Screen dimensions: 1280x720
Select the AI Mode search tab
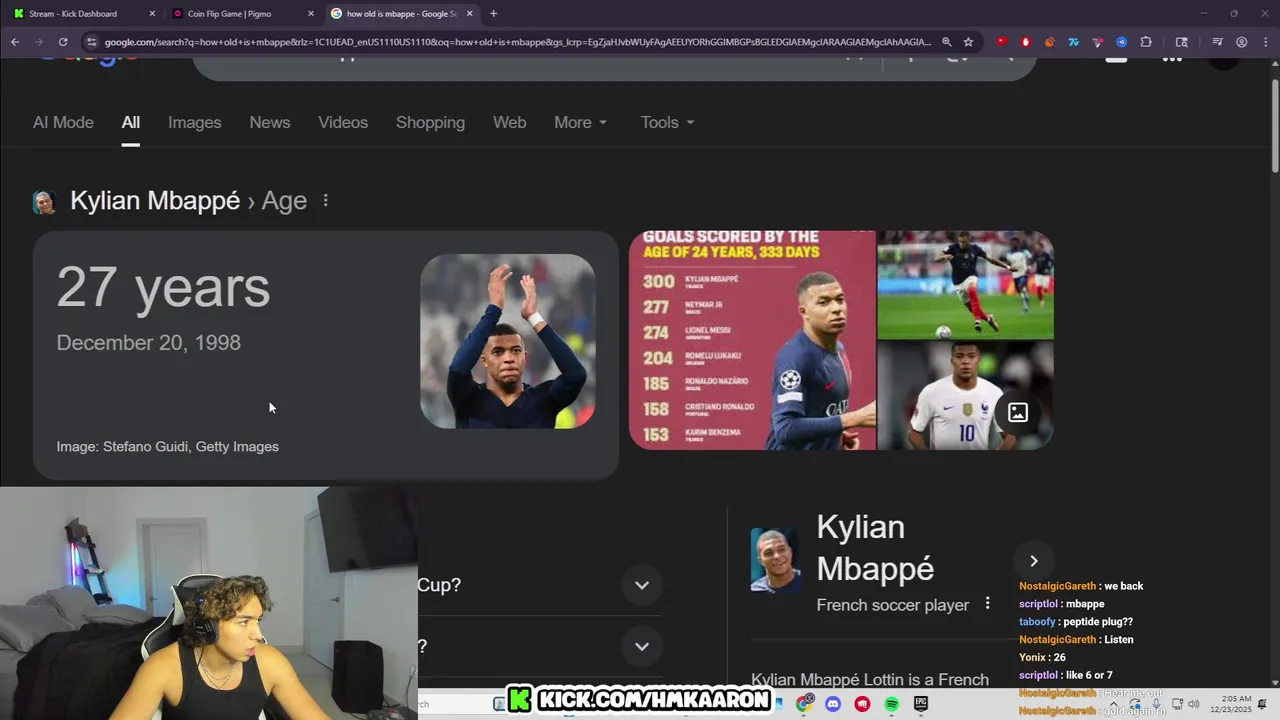[x=63, y=122]
